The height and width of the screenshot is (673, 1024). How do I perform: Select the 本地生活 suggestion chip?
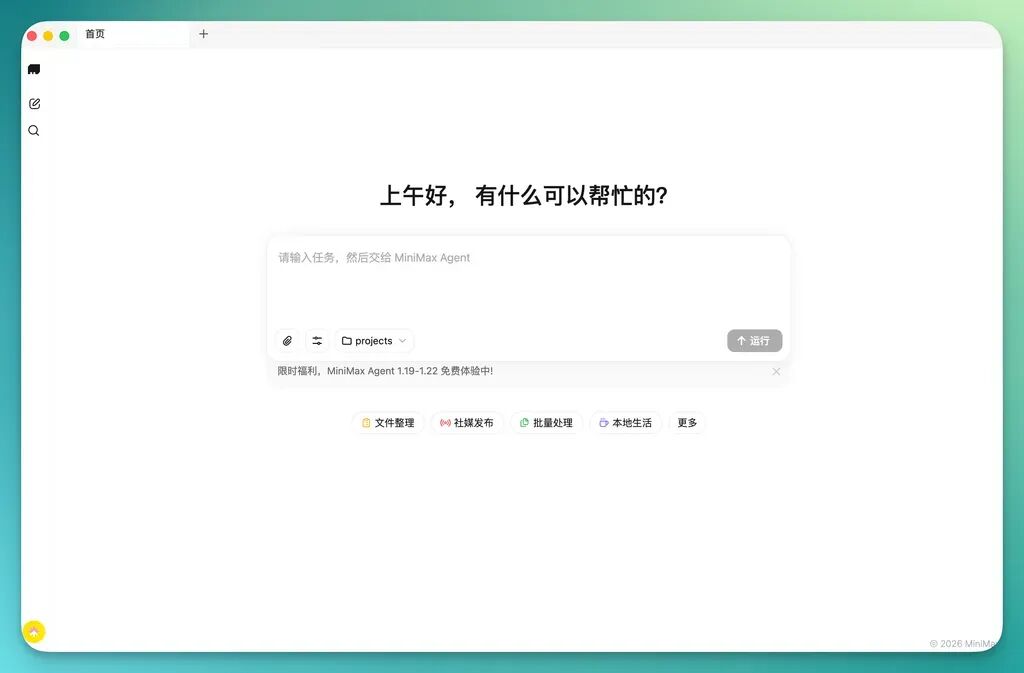(x=626, y=423)
